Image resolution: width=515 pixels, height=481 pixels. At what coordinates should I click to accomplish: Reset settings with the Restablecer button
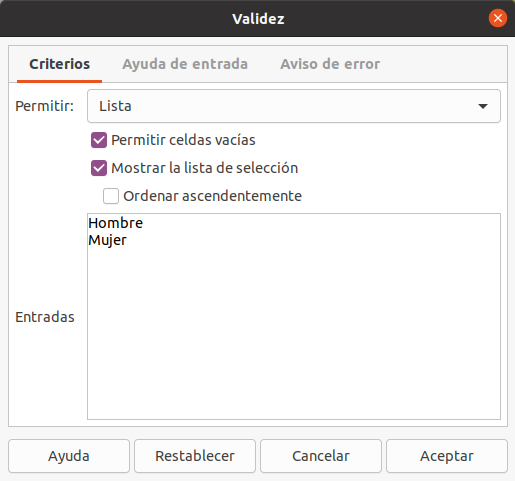(195, 456)
